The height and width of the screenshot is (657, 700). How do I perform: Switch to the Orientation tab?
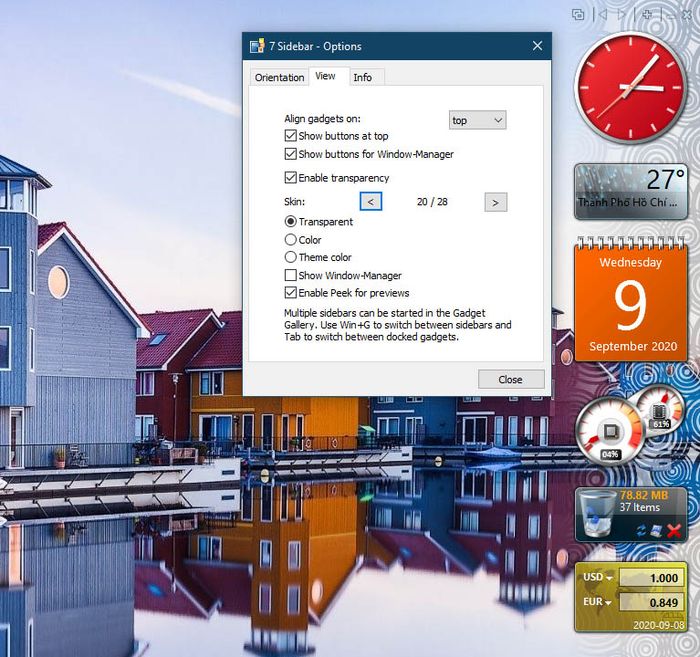(279, 77)
